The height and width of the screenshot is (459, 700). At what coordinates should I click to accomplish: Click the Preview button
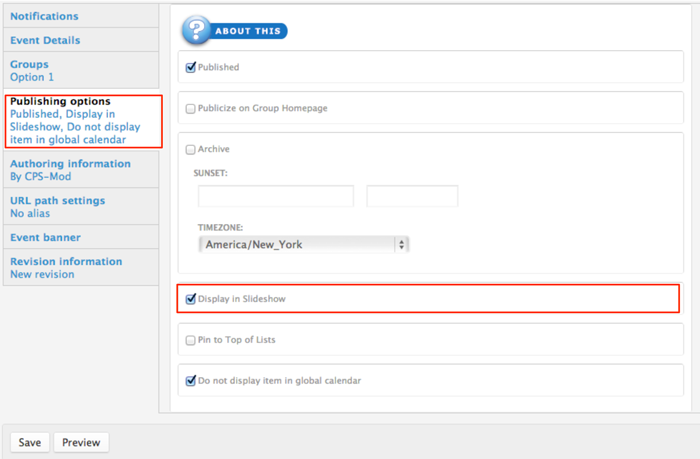81,442
